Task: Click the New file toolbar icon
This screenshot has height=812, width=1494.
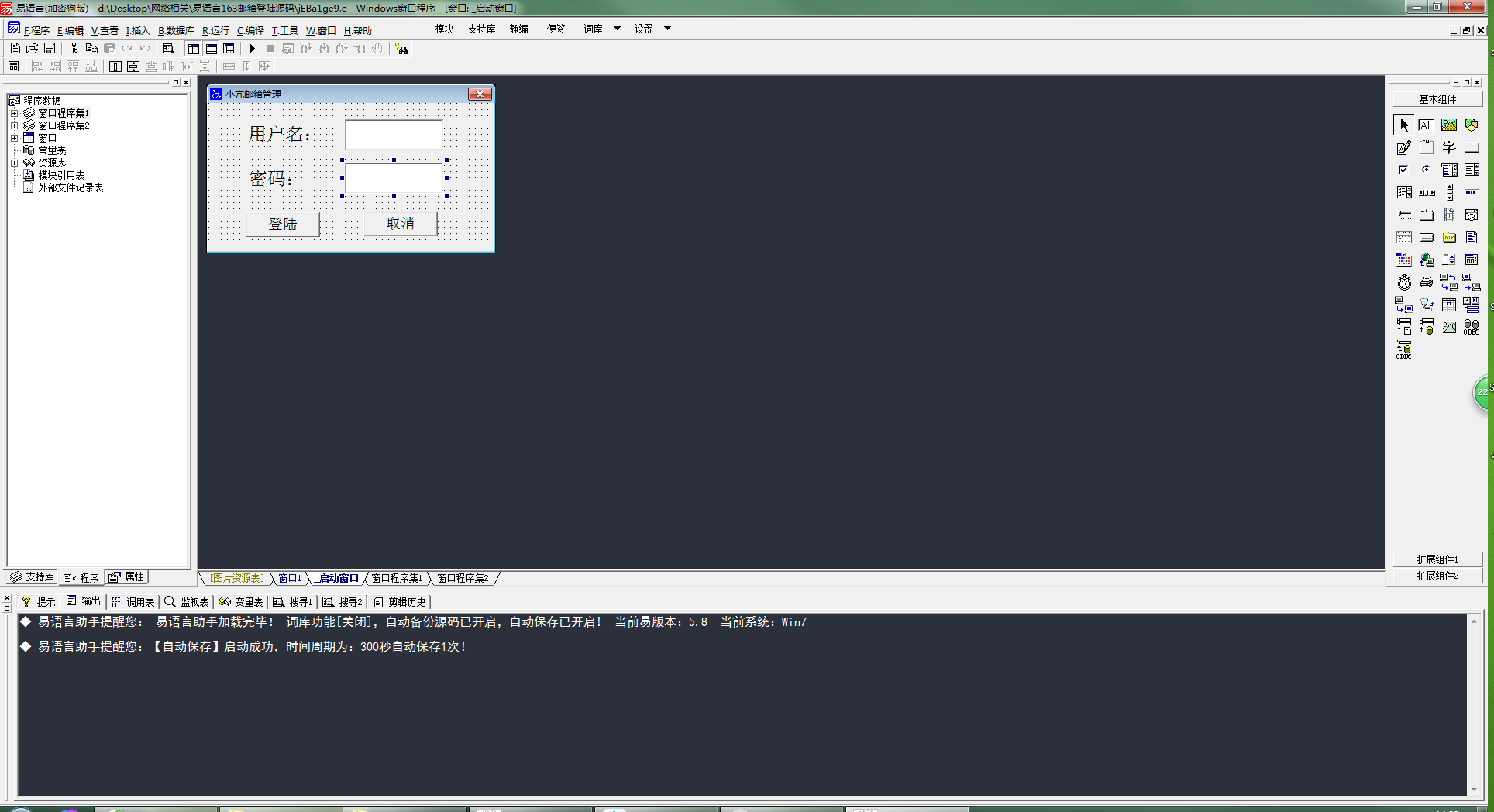Action: click(15, 49)
